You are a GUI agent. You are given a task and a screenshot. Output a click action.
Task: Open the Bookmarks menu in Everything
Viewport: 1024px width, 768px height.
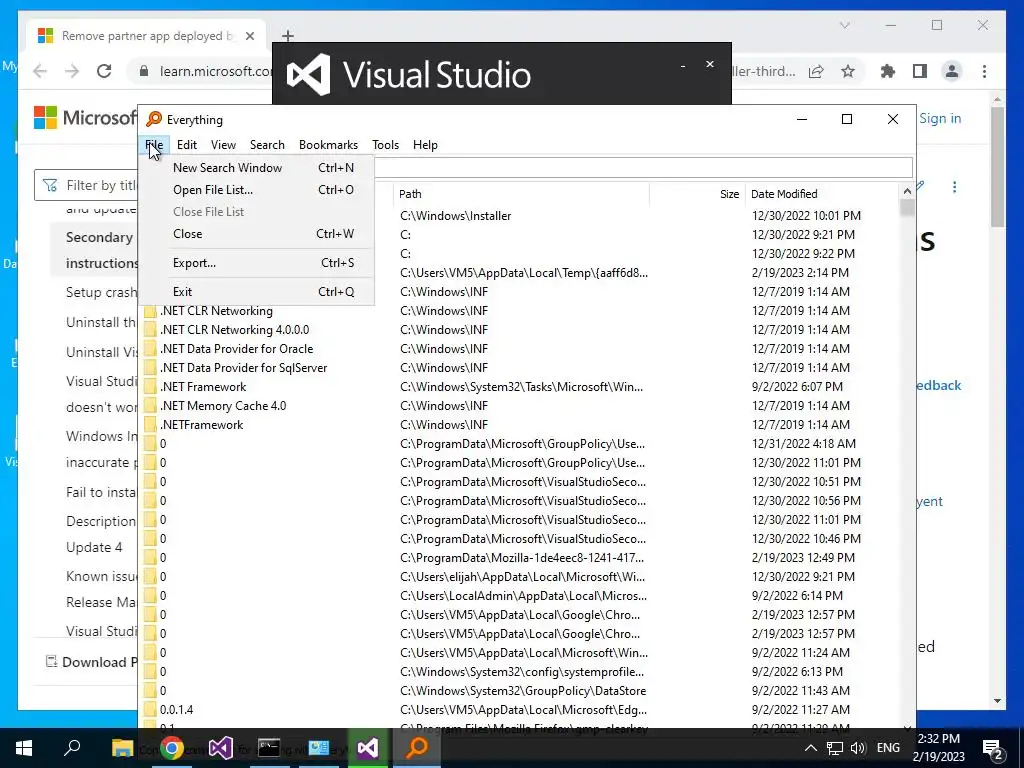coord(328,145)
